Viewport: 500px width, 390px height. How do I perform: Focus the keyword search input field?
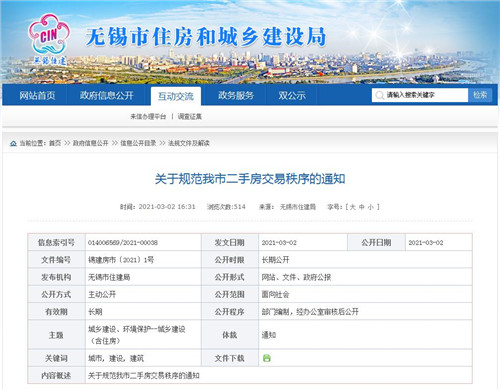(x=420, y=95)
